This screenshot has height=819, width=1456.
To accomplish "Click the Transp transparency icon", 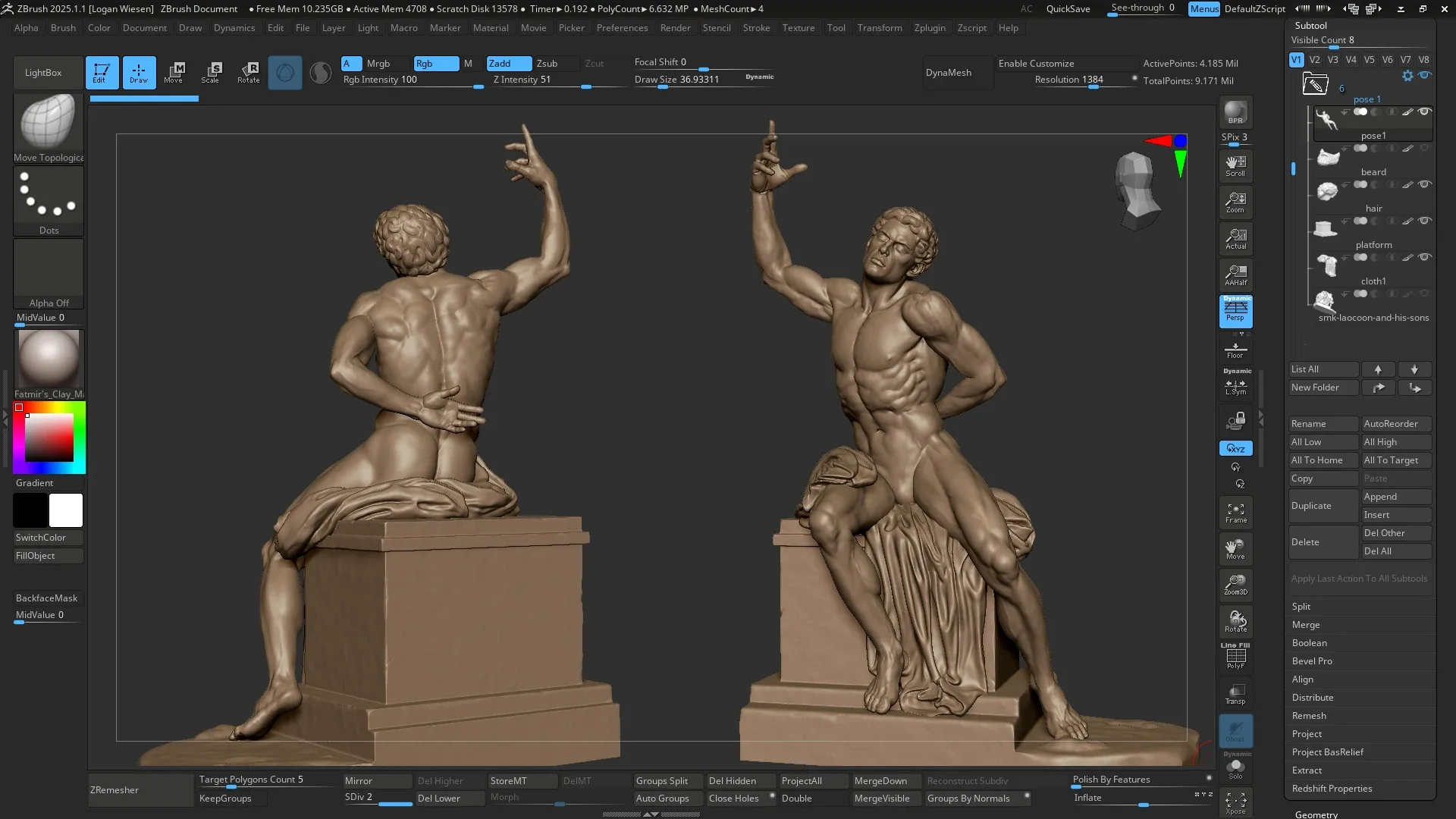I will coord(1235,693).
